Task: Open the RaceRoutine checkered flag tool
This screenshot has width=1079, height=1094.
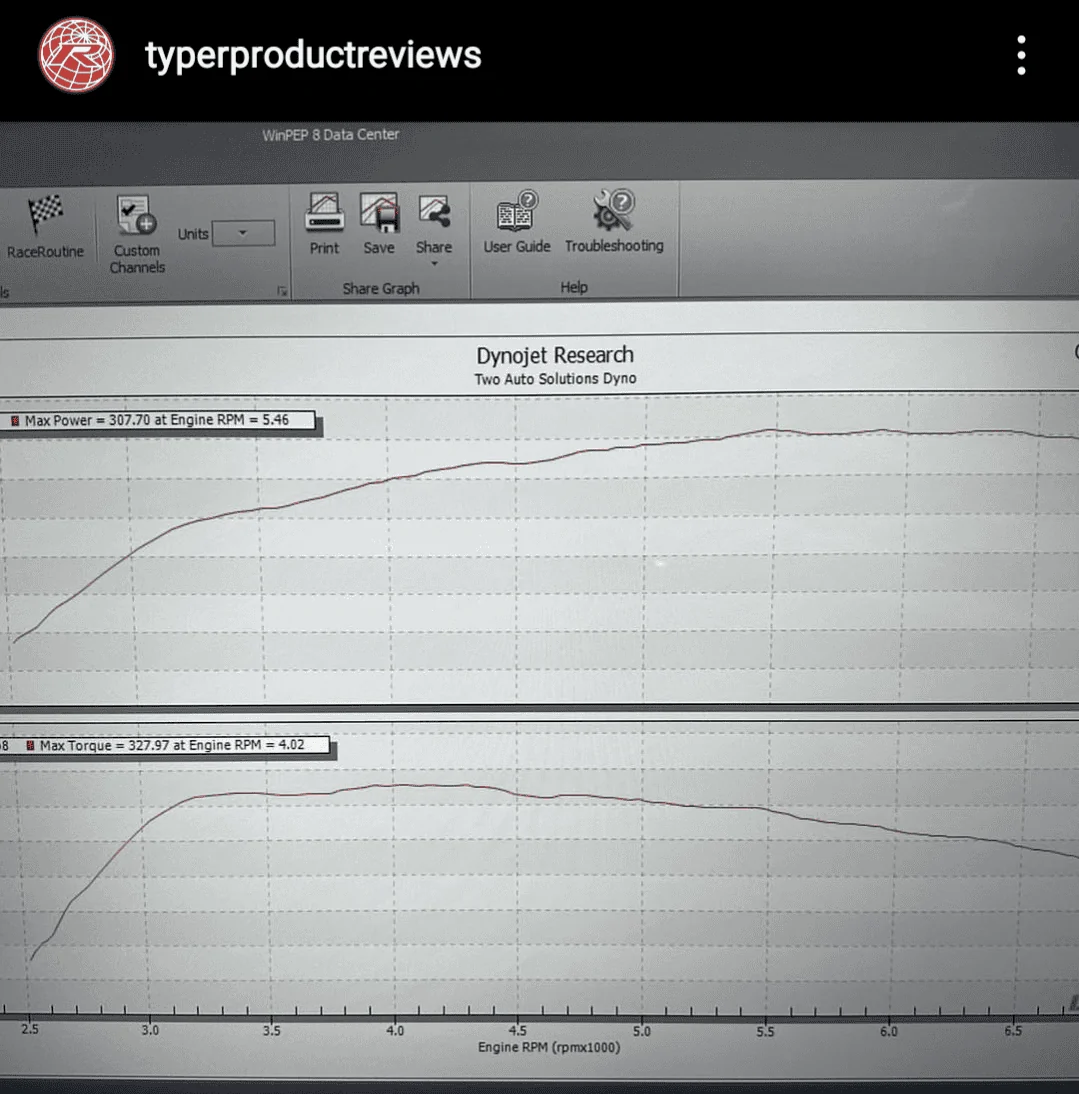Action: 45,227
